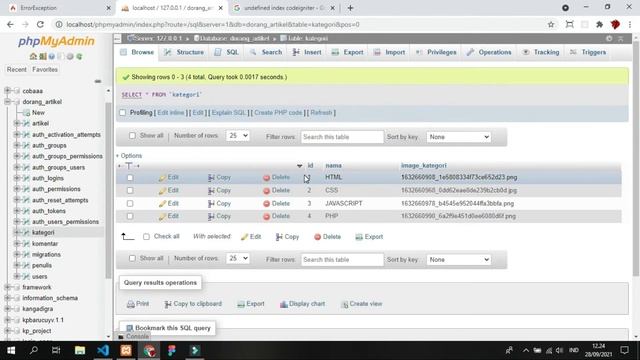Screen dimensions: 640x360
Task: Click the Refresh link
Action: (x=321, y=113)
